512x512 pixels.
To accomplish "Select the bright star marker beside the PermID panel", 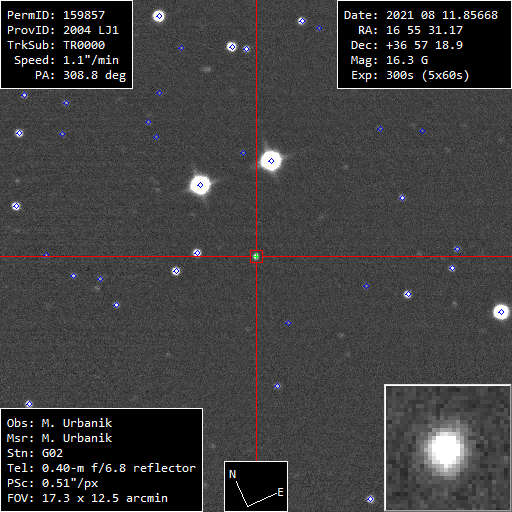I will 159,16.
